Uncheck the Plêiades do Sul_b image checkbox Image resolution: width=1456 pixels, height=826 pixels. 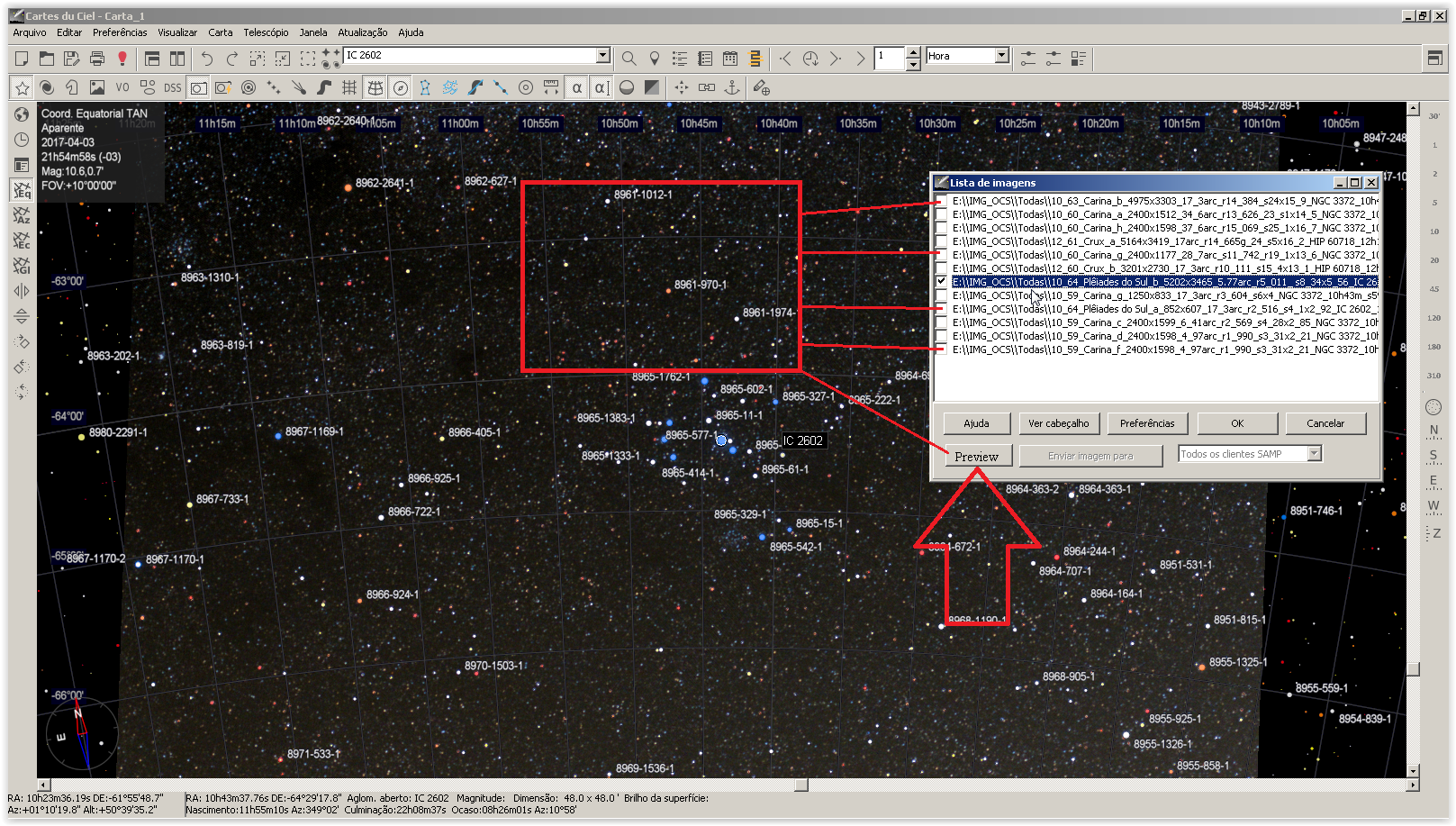(942, 282)
